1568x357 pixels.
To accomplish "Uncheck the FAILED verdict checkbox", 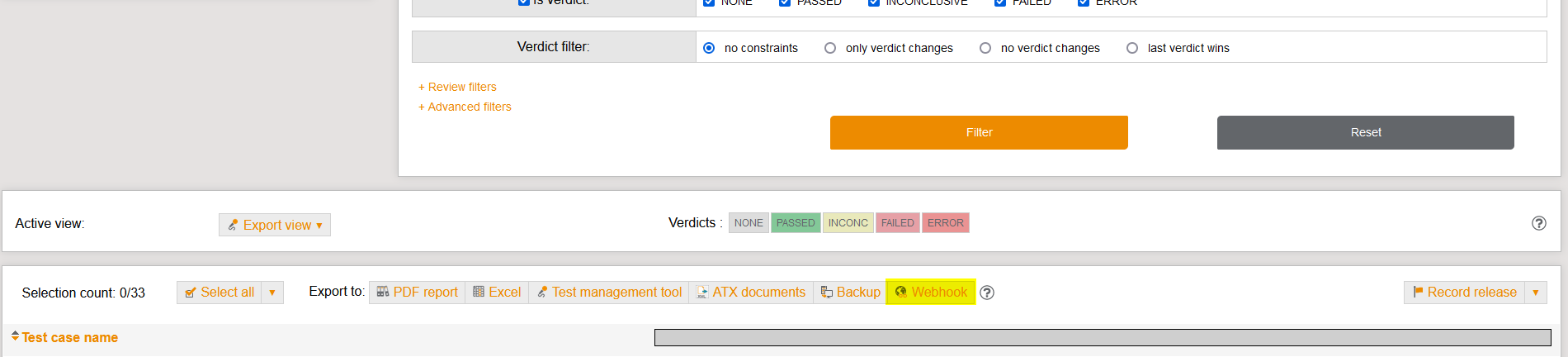I will [1000, 2].
